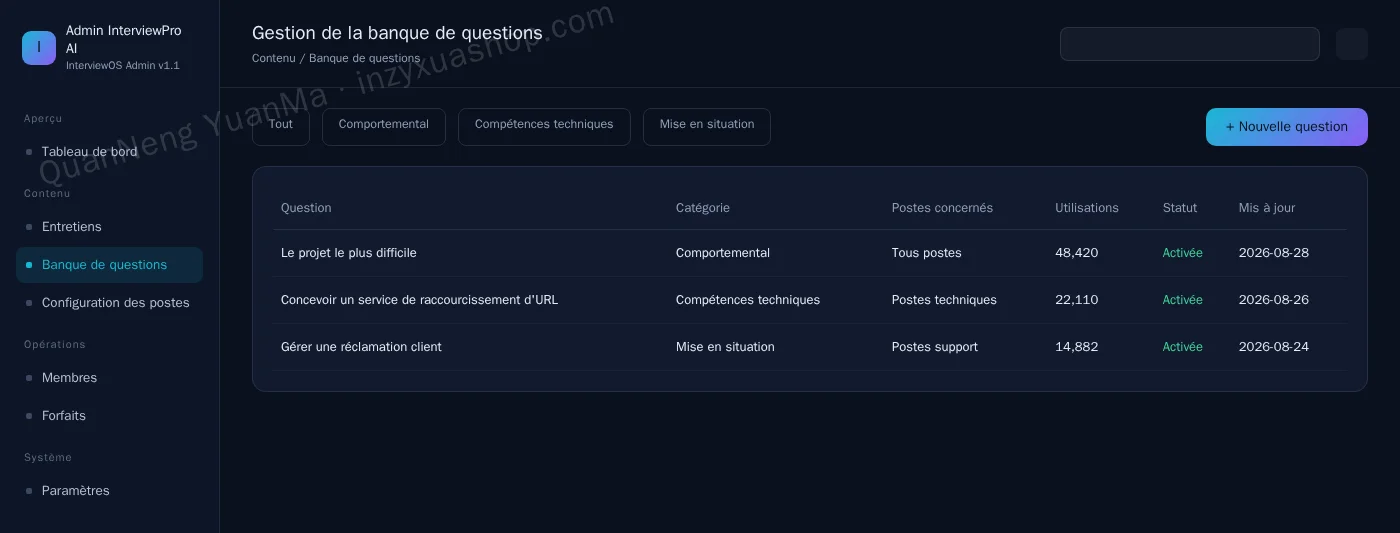Click the square button beside the search field
1400x533 pixels.
pos(1352,44)
